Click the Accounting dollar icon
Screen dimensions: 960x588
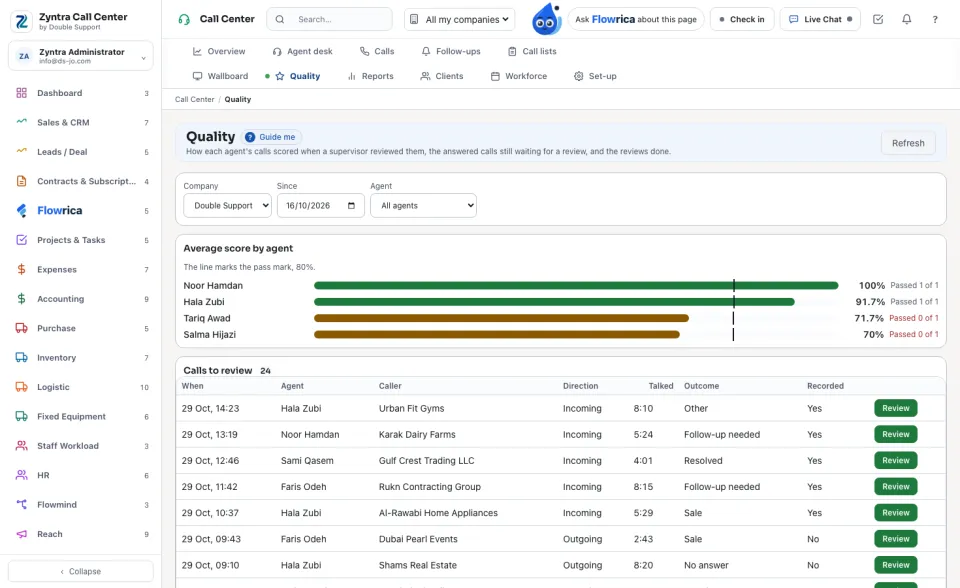[21, 299]
